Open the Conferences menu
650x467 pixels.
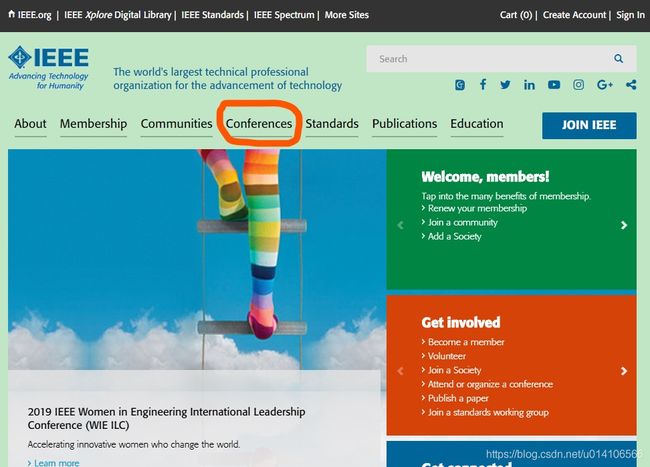click(259, 124)
